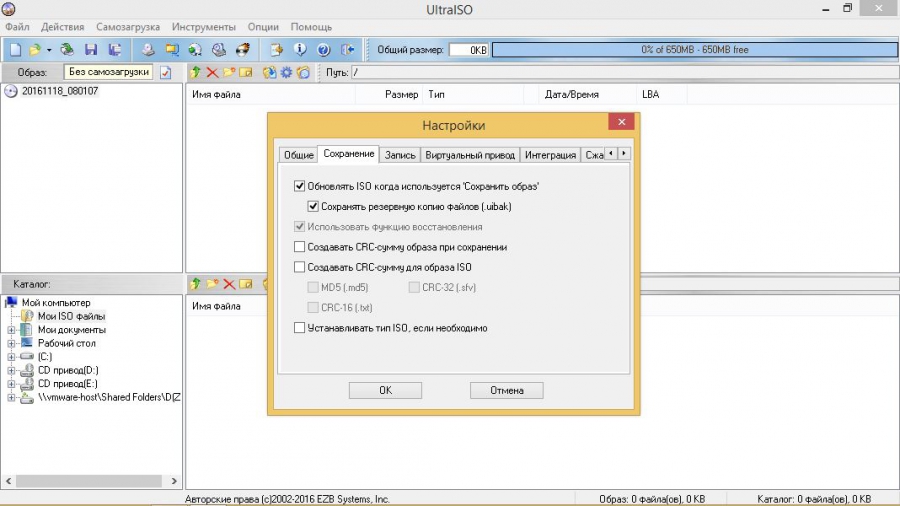Viewport: 900px width, 506px height.
Task: Click the Save floppy disk icon
Action: click(91, 49)
